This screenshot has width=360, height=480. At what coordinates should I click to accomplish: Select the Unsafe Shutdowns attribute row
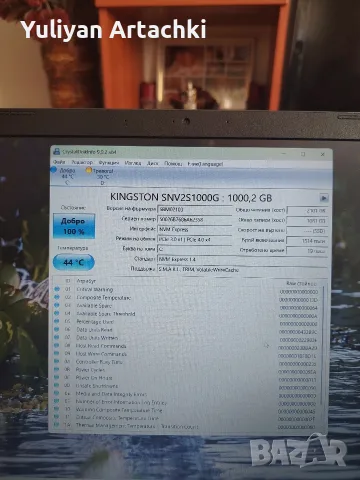tap(186, 386)
